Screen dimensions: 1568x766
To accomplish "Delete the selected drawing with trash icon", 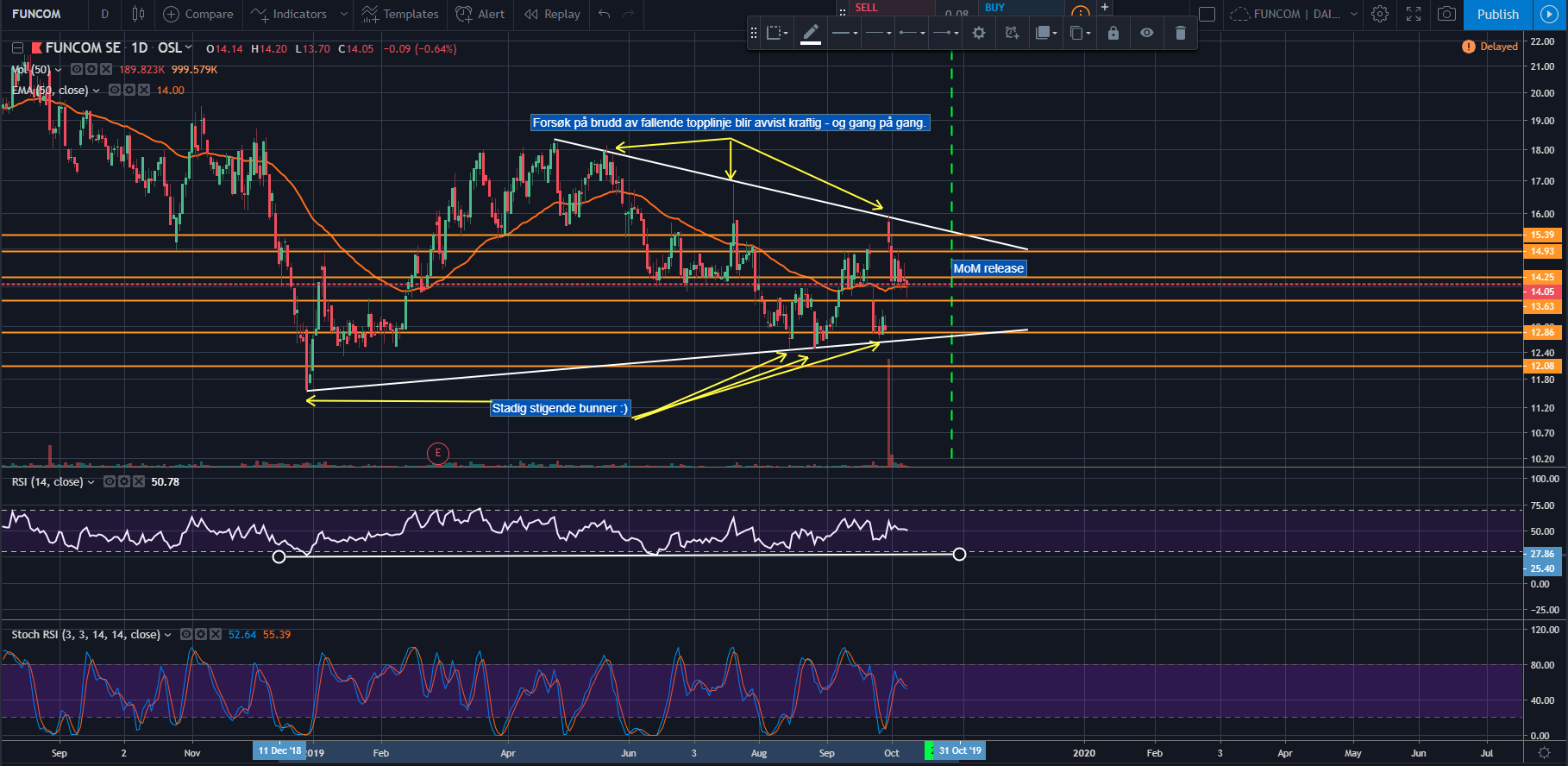I will [1181, 33].
